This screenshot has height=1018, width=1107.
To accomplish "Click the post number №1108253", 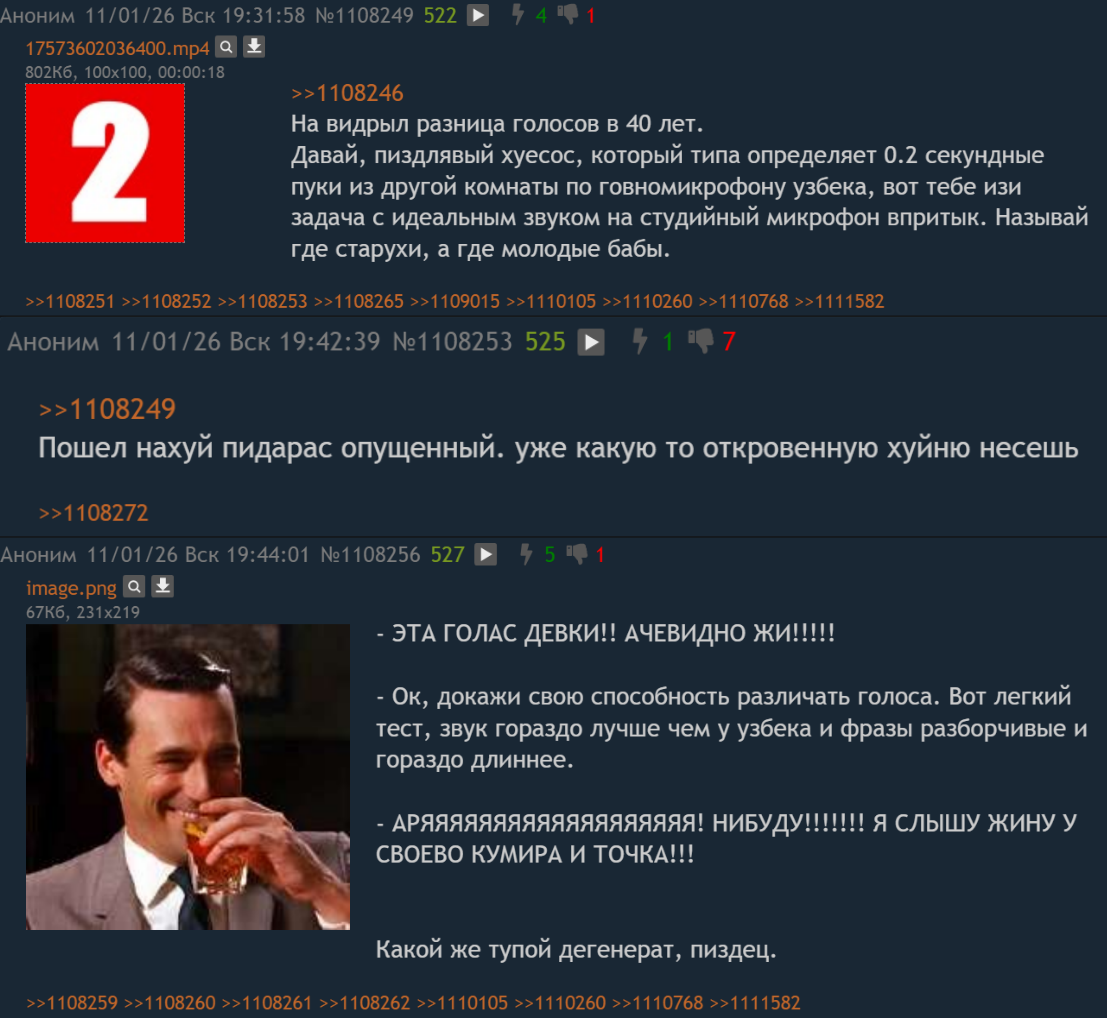I will pos(452,342).
